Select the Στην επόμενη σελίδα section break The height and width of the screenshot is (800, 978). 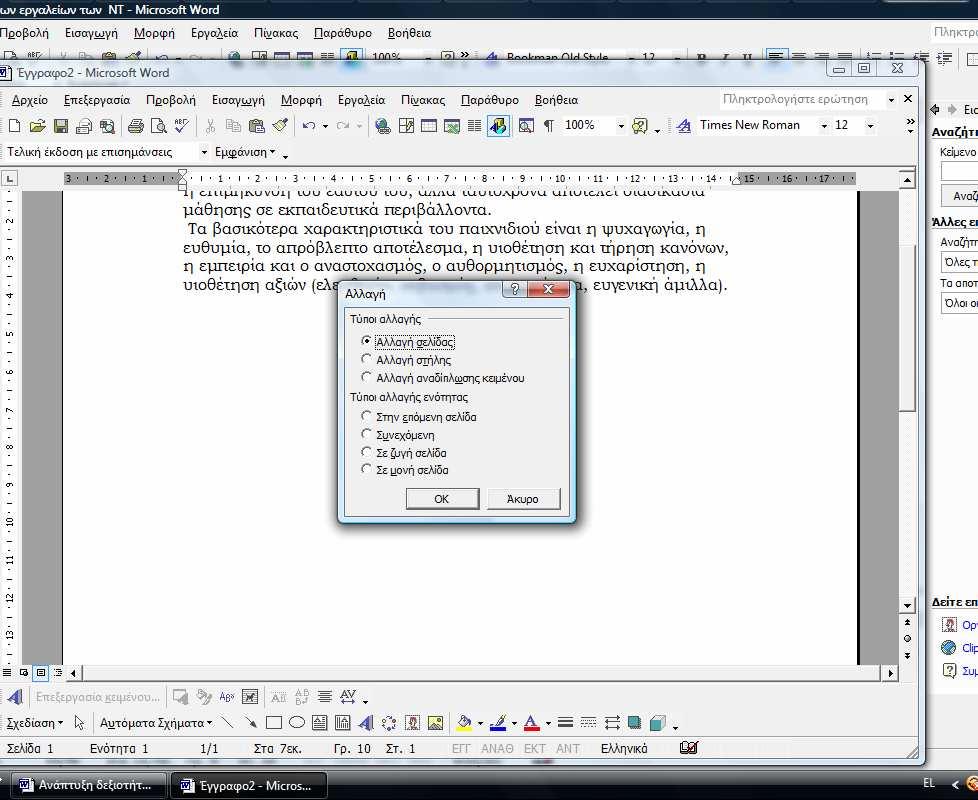click(366, 416)
